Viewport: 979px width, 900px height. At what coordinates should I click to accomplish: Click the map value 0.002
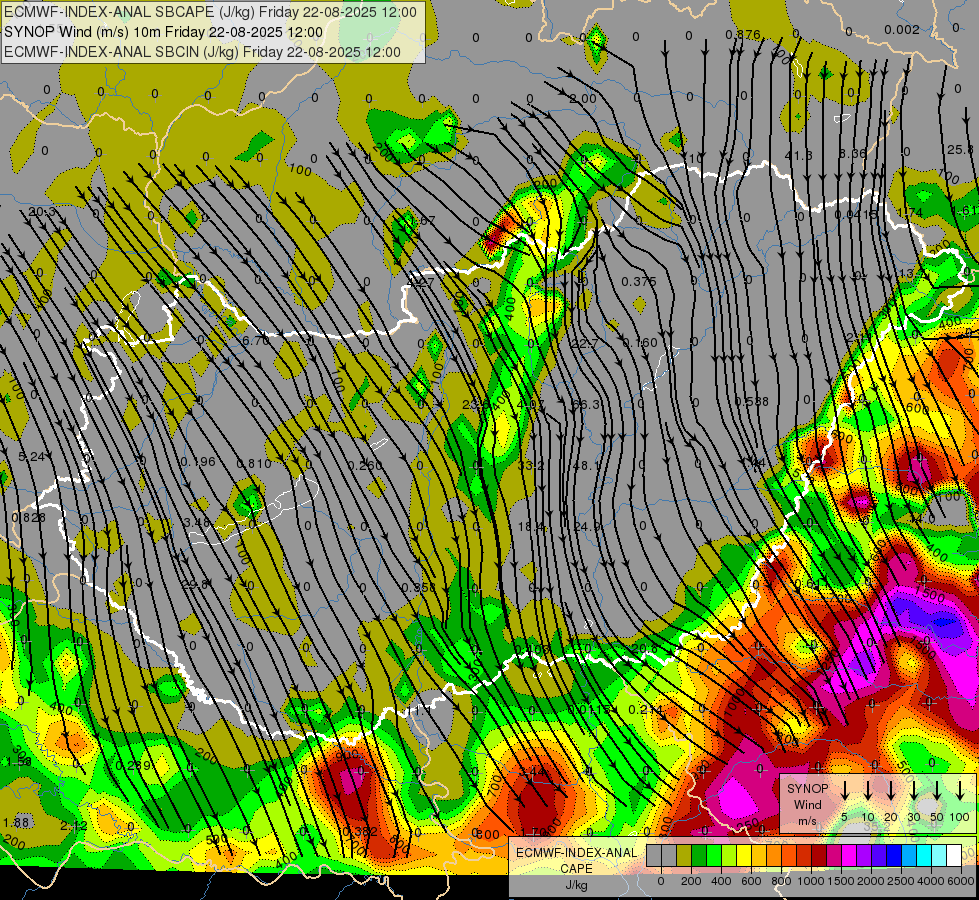tap(902, 29)
